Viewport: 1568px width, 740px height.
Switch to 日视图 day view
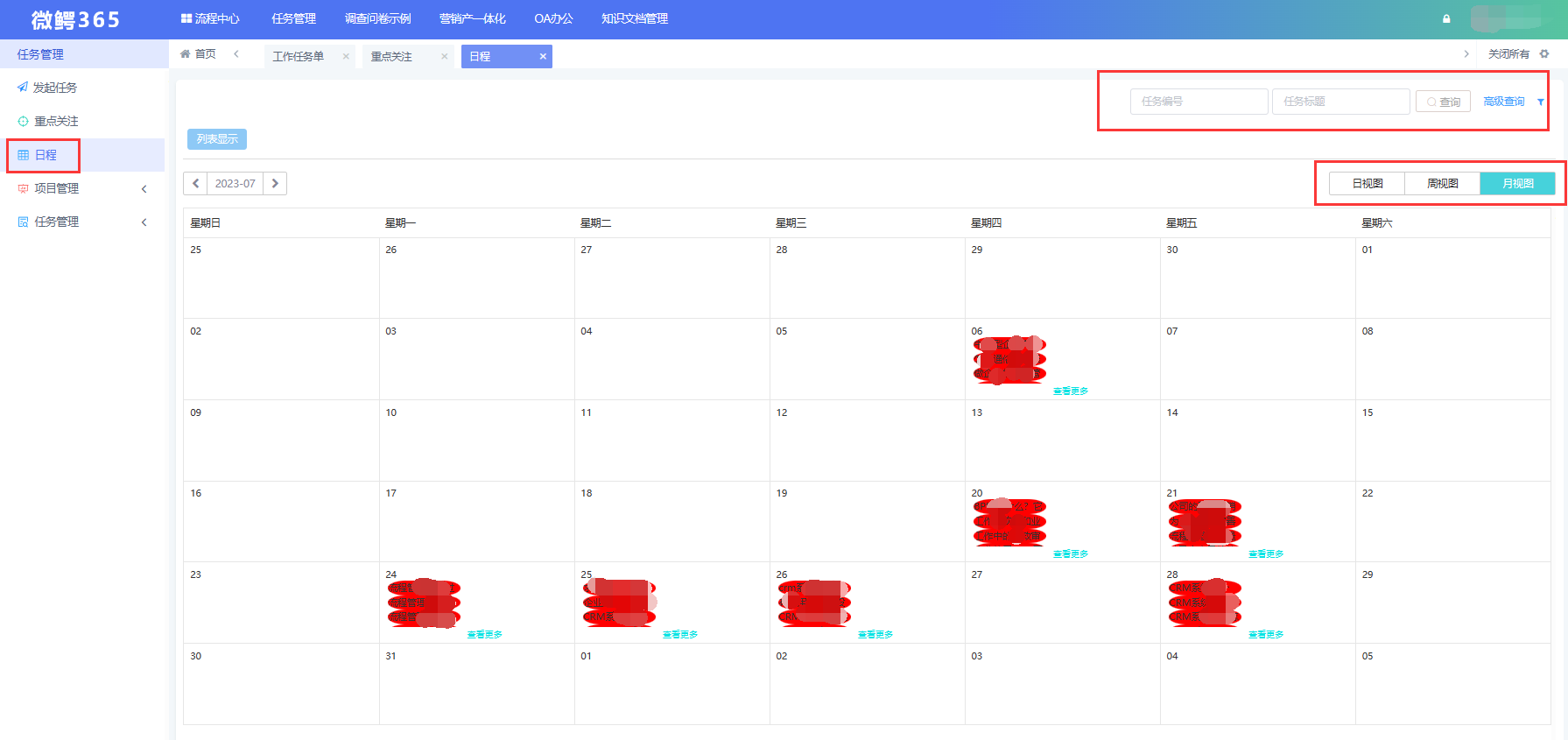(1367, 184)
